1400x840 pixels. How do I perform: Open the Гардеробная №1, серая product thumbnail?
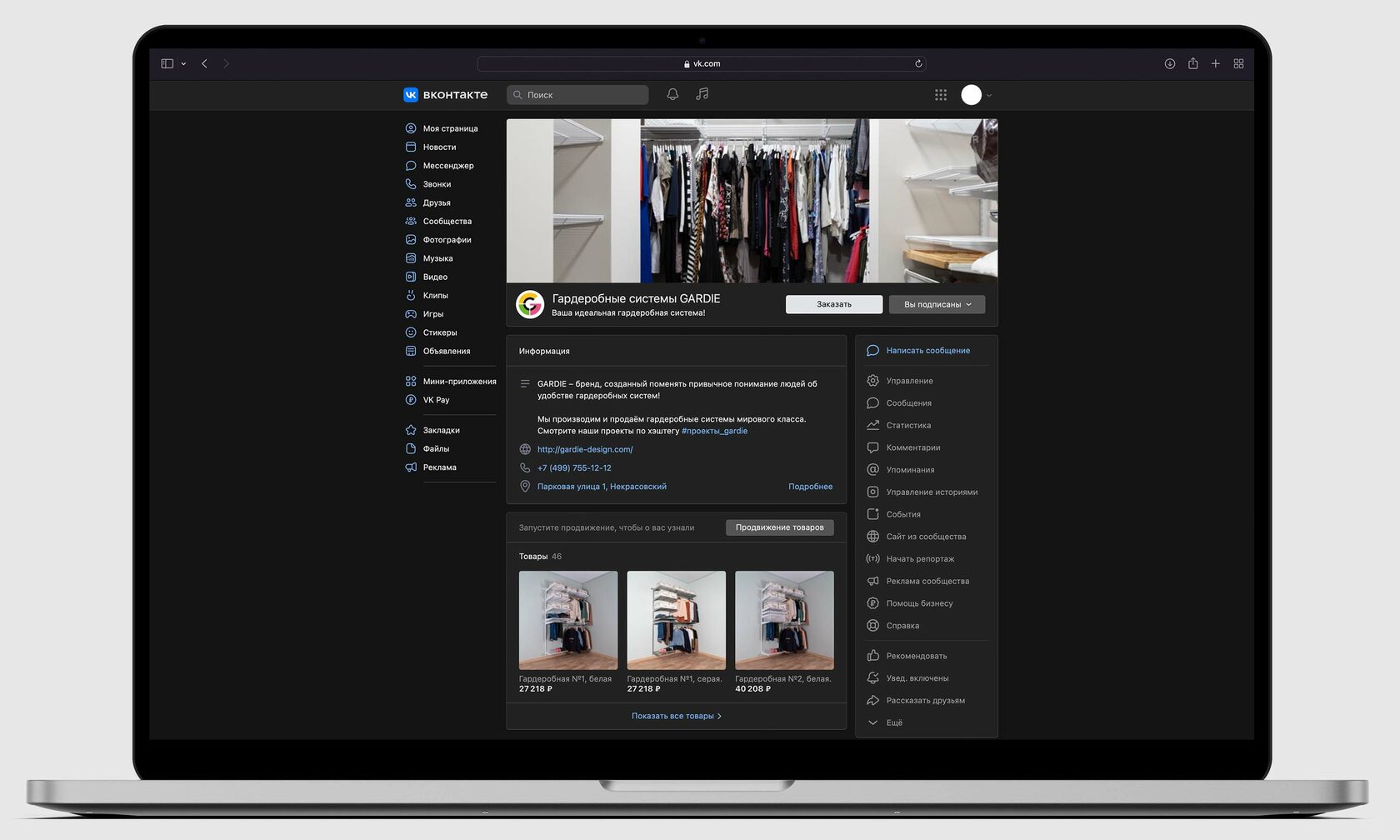pos(677,620)
